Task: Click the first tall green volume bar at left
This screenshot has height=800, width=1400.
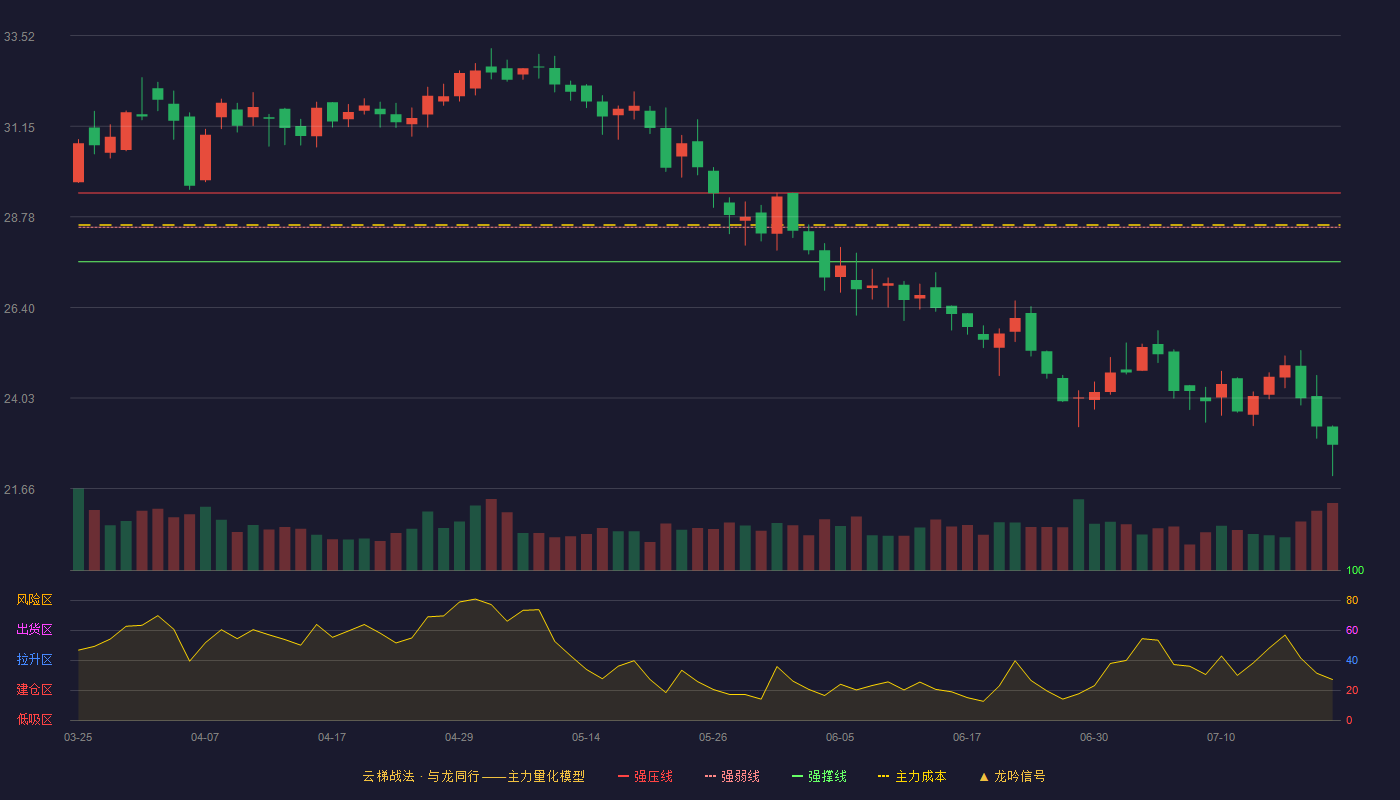Action: (78, 529)
